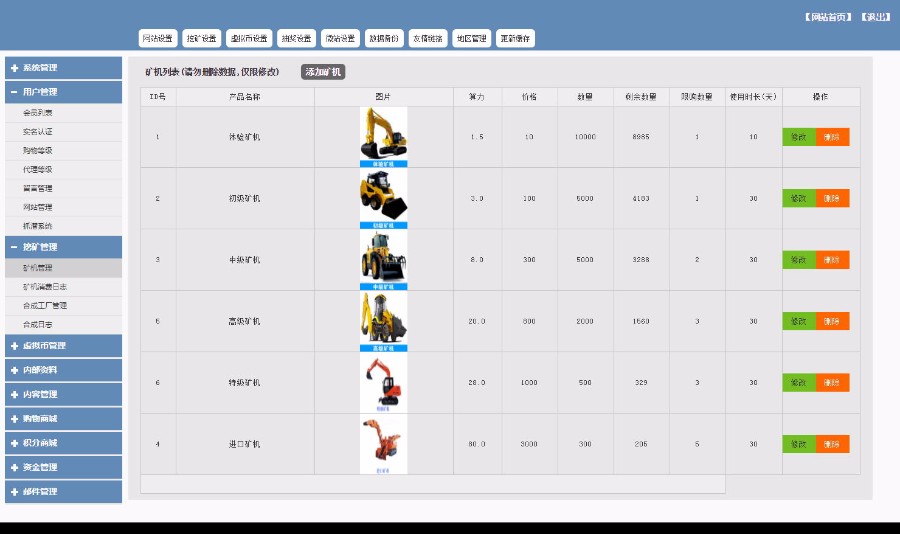Click green 修改 button for 高级矿机

799,321
